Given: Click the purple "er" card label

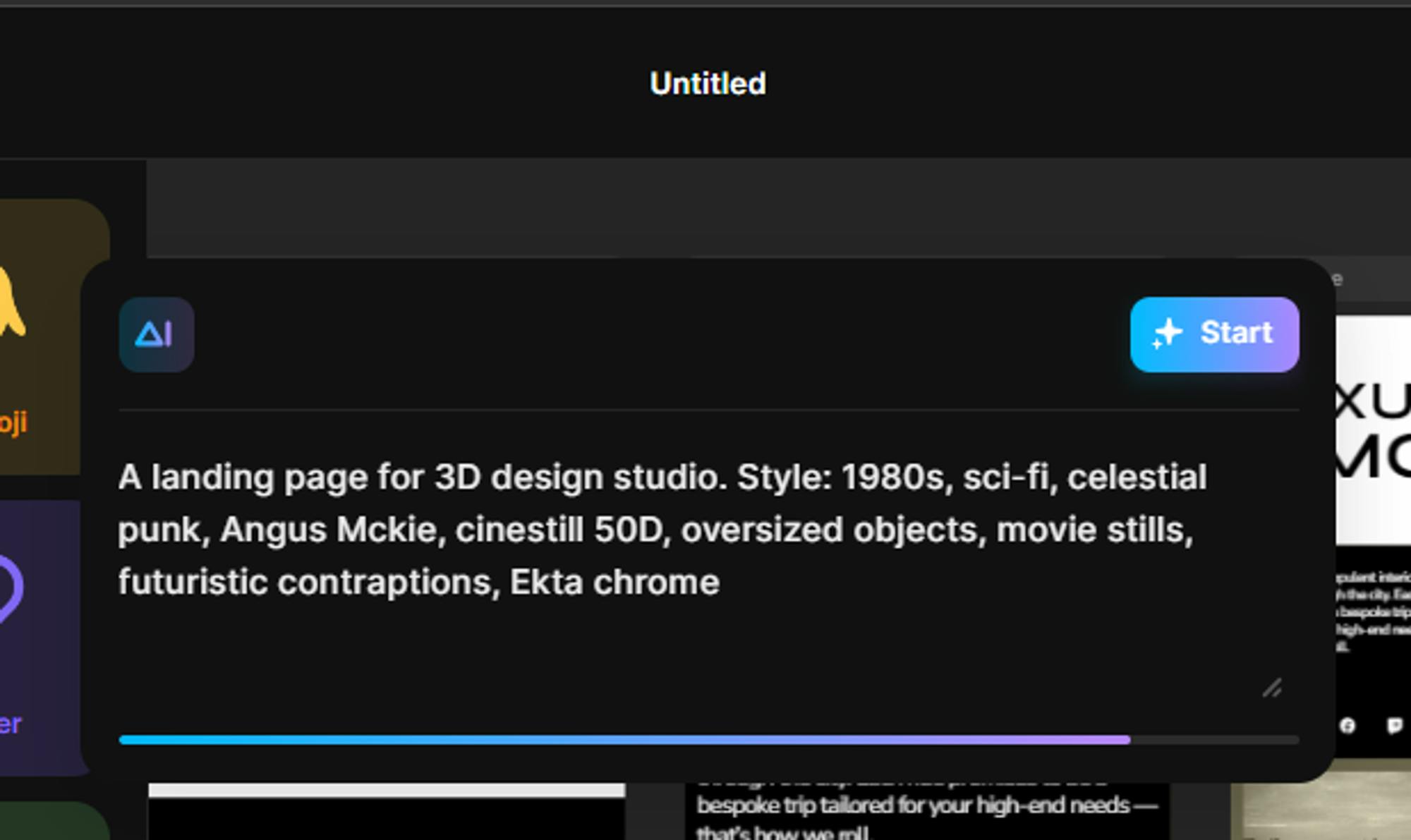Looking at the screenshot, I should [11, 724].
